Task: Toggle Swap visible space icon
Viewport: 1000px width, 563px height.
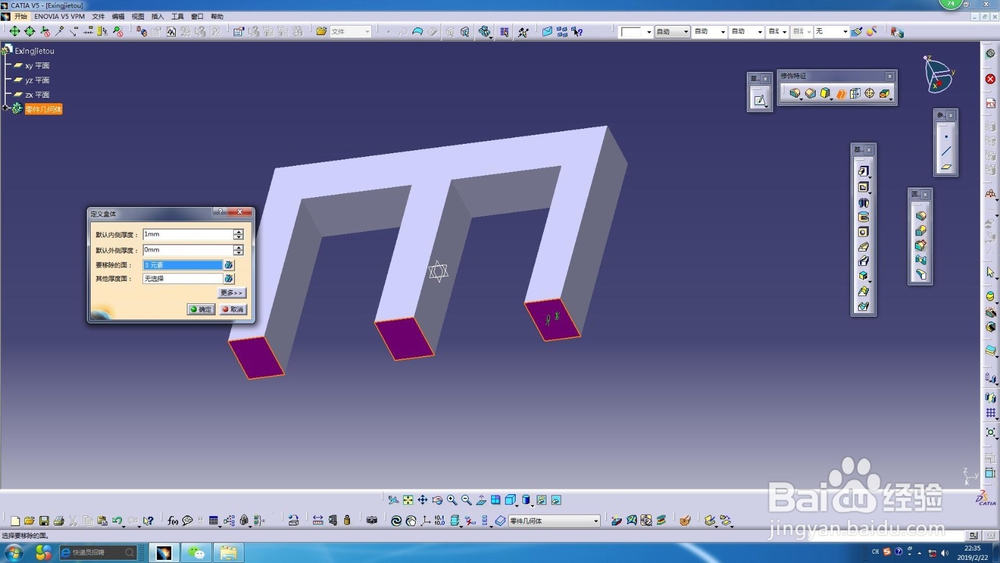Action: click(x=556, y=501)
